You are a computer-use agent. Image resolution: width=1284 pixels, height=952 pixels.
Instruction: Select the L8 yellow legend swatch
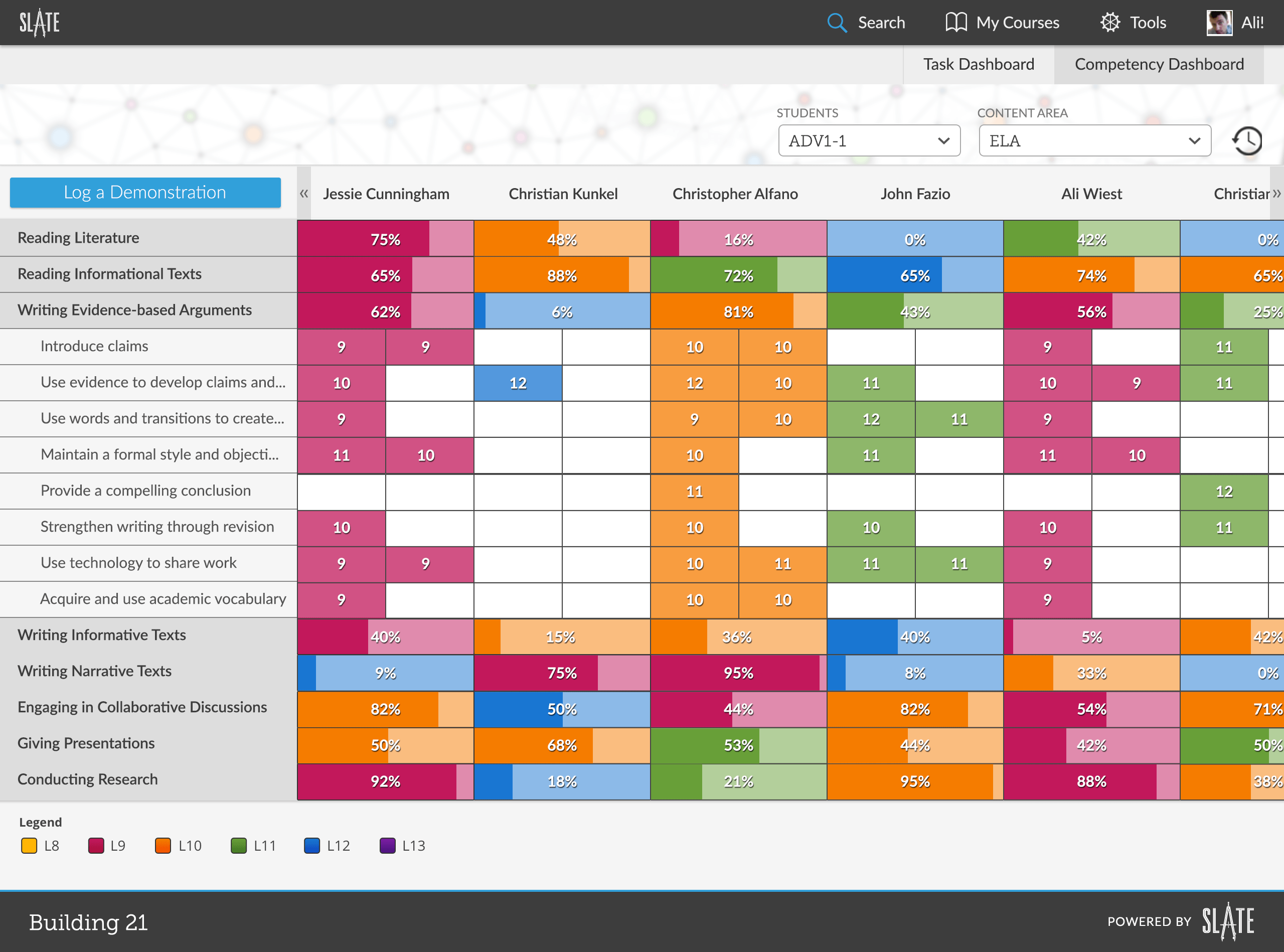(29, 845)
